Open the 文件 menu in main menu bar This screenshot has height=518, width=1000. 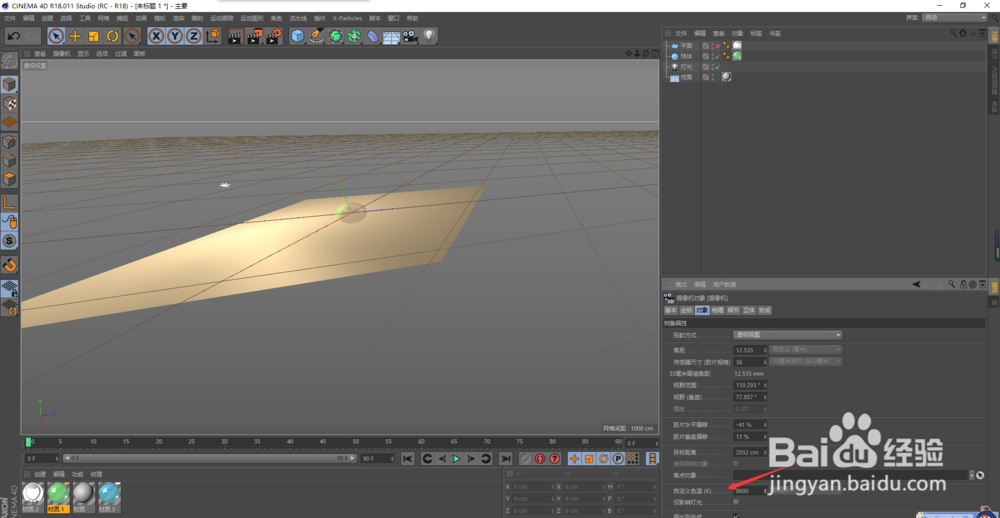point(10,18)
